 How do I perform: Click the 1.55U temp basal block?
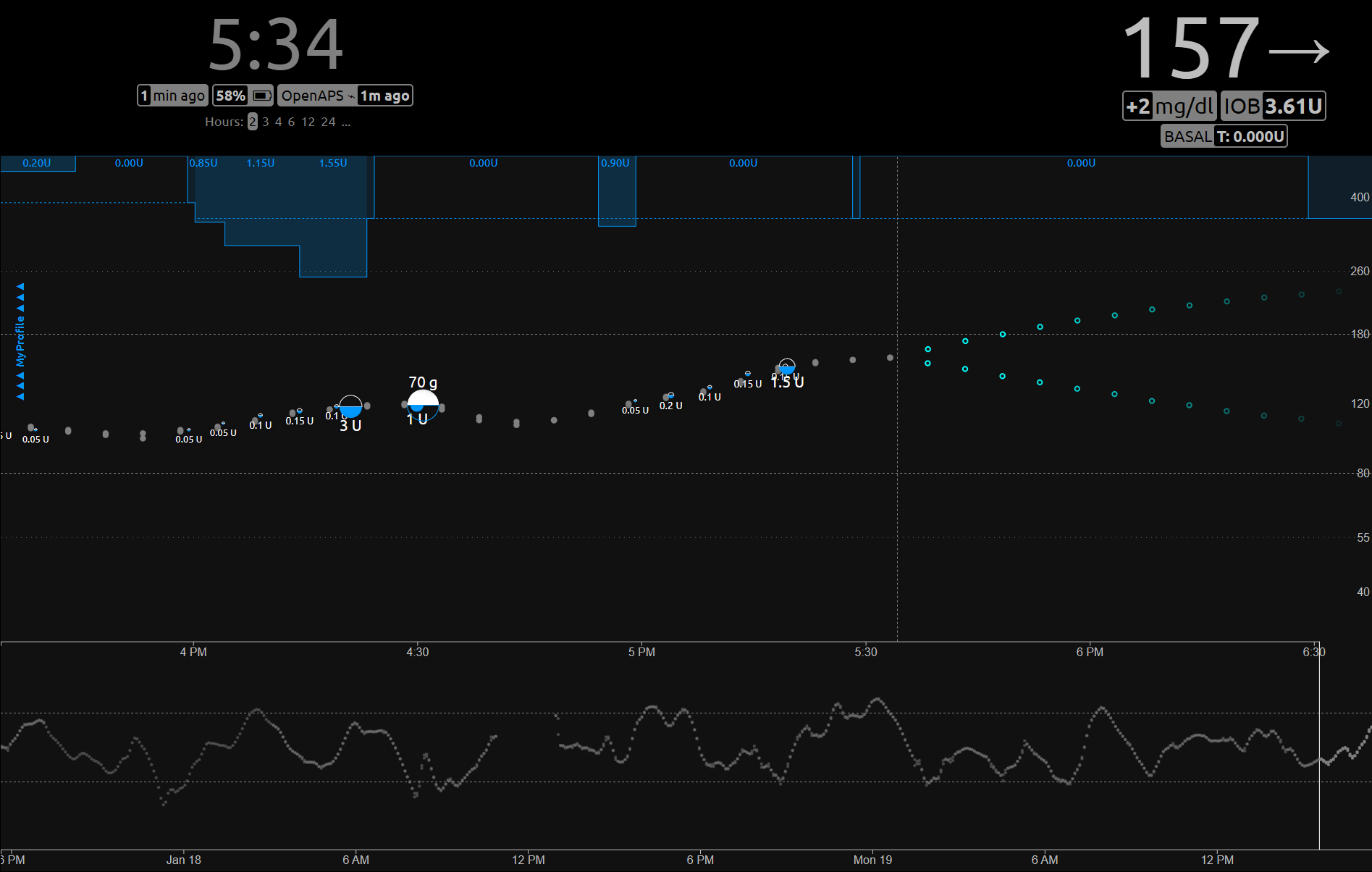pyautogui.click(x=333, y=217)
